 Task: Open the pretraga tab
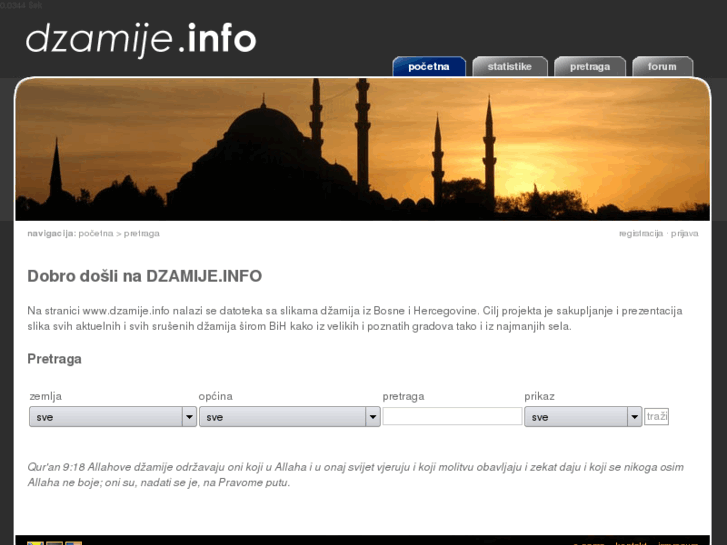[590, 66]
